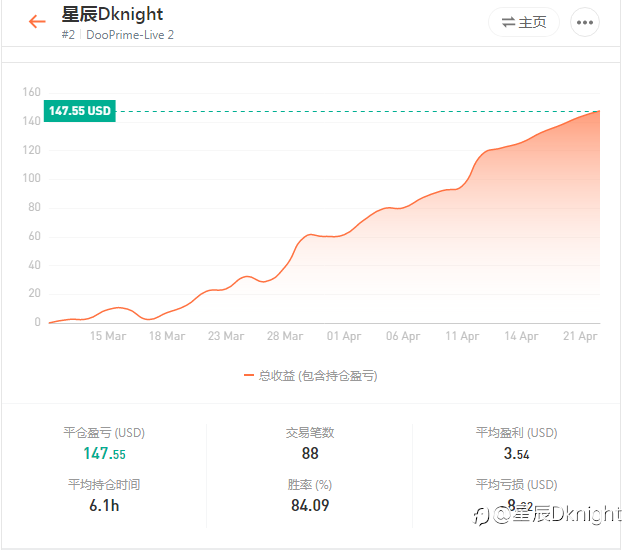
Task: Click the 21 Apr axis date
Action: pyautogui.click(x=580, y=336)
